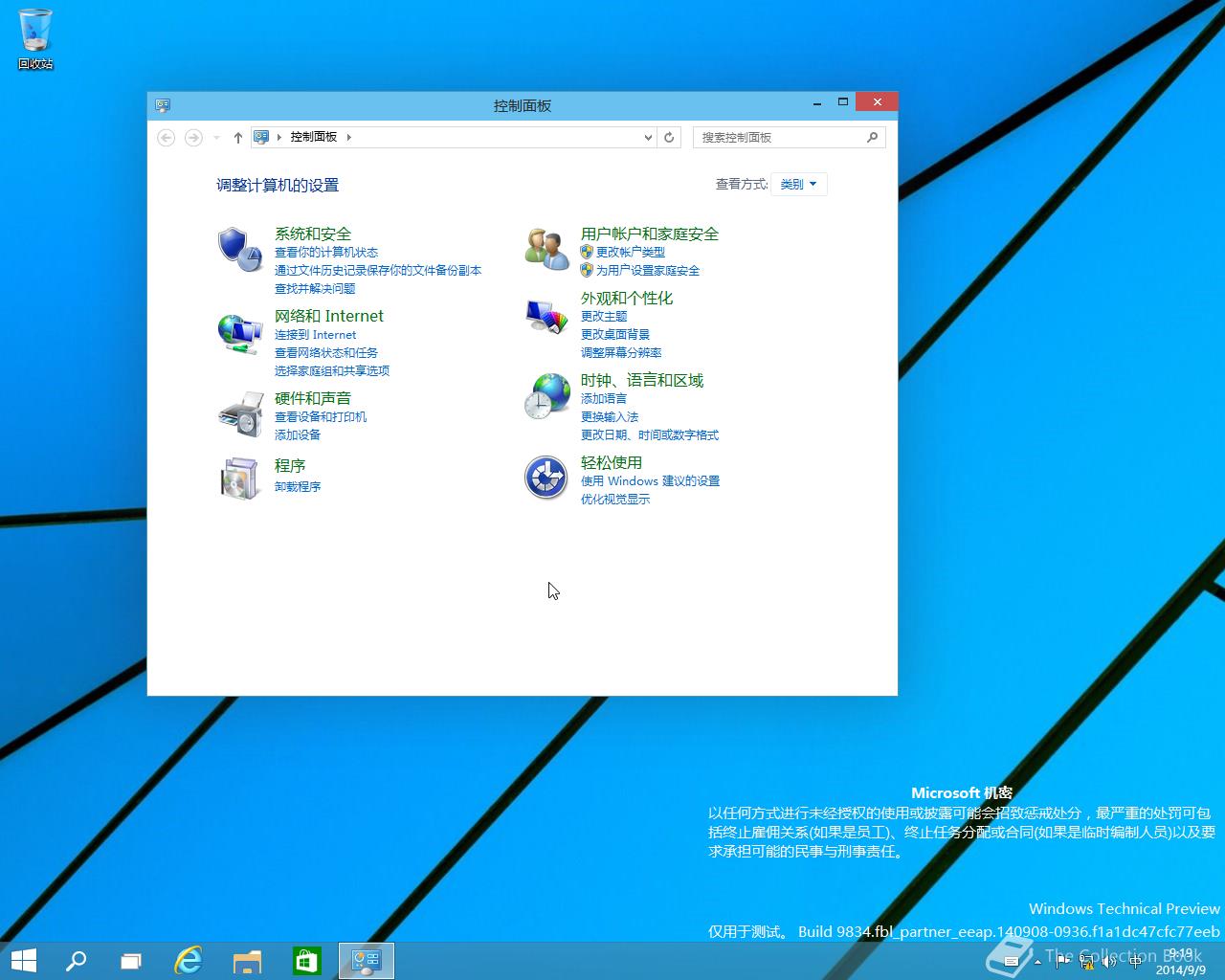Viewport: 1225px width, 980px height.
Task: Open 查找并解决问题 link
Action: (315, 288)
